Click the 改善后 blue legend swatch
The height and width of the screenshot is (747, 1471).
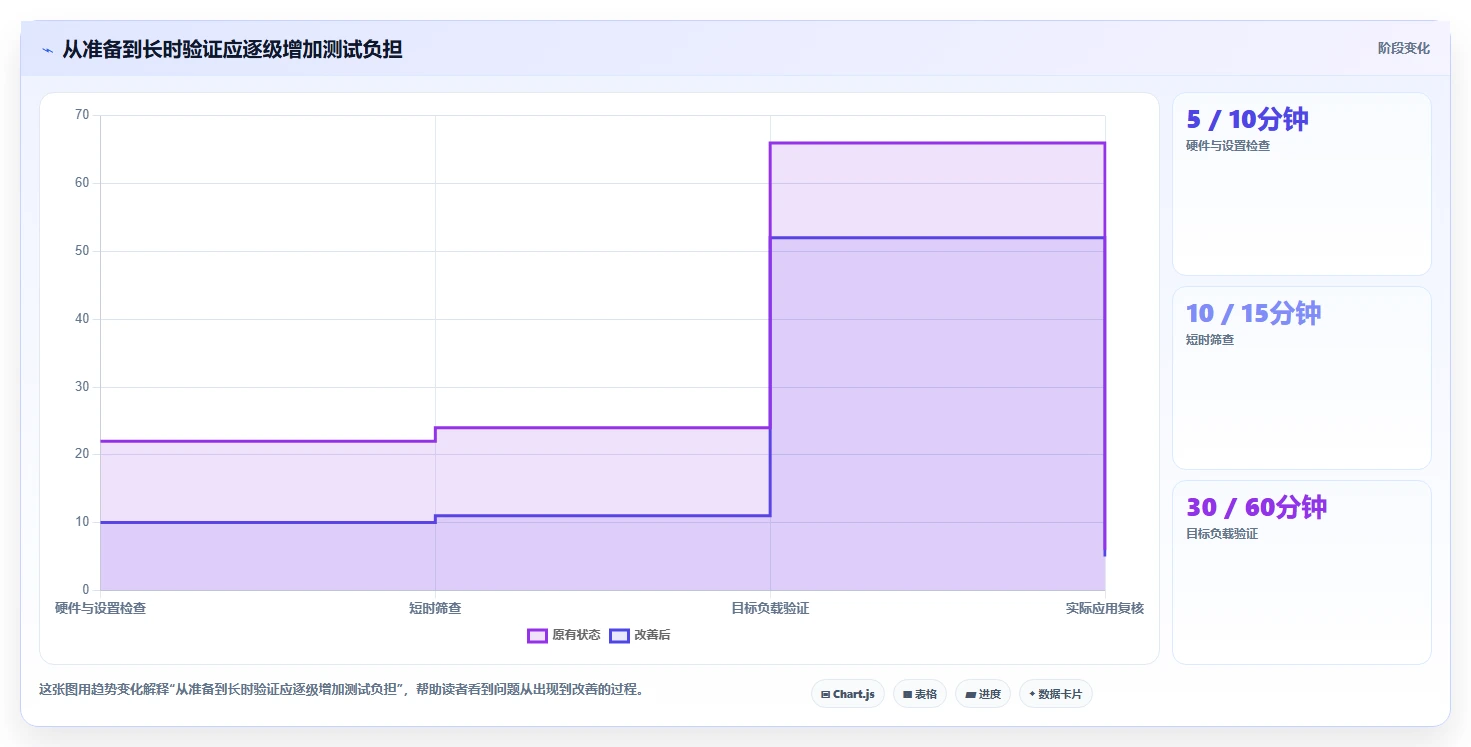(x=619, y=635)
